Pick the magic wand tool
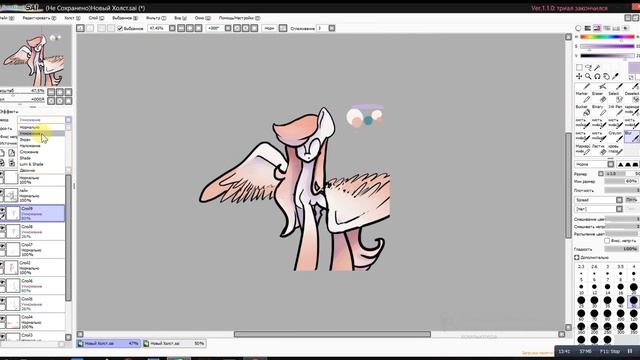 (x=597, y=67)
